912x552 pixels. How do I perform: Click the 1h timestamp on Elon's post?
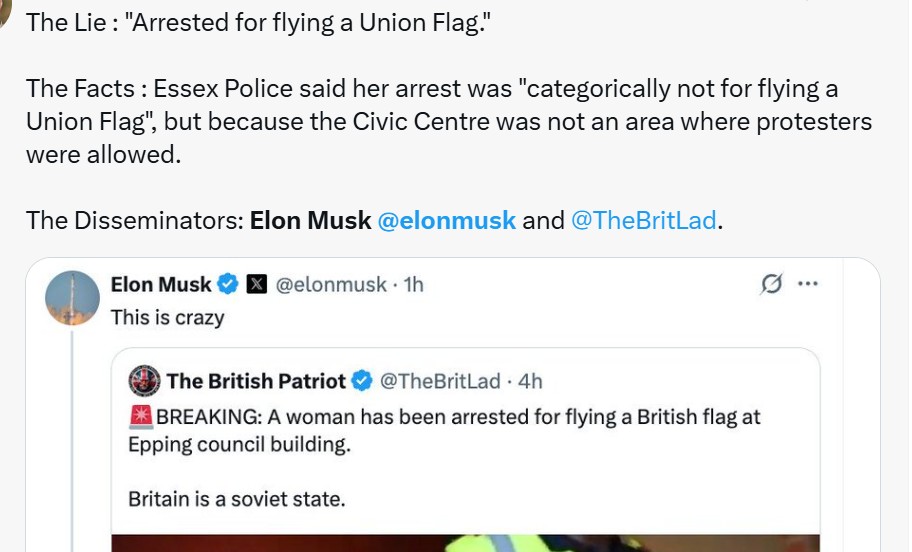413,285
